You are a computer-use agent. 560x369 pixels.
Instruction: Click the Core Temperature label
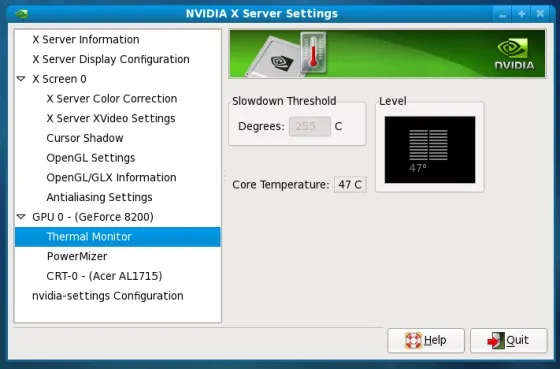[x=281, y=185]
